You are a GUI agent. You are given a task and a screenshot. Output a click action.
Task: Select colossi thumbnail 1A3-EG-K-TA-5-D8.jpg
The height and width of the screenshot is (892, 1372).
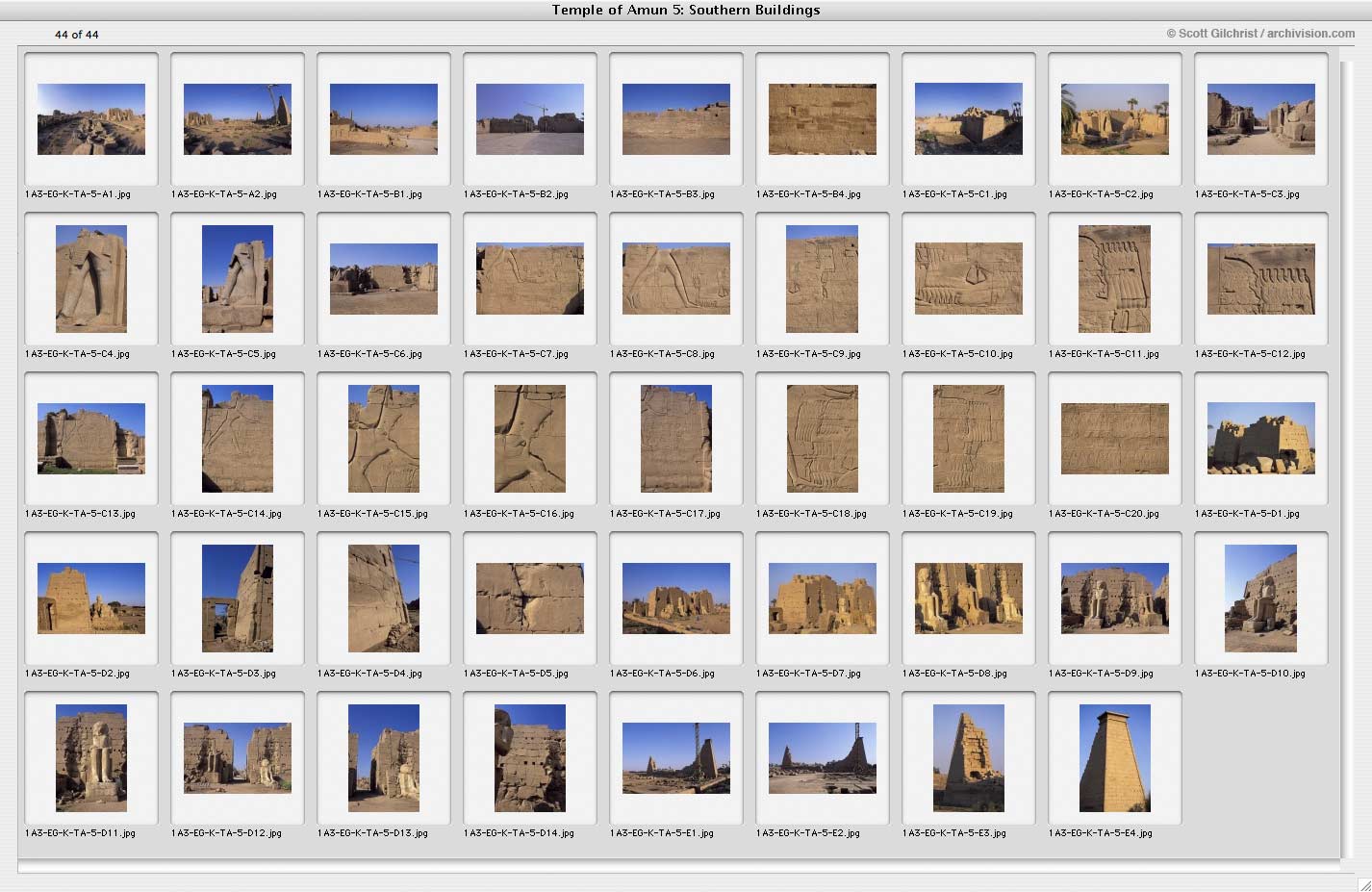[969, 599]
